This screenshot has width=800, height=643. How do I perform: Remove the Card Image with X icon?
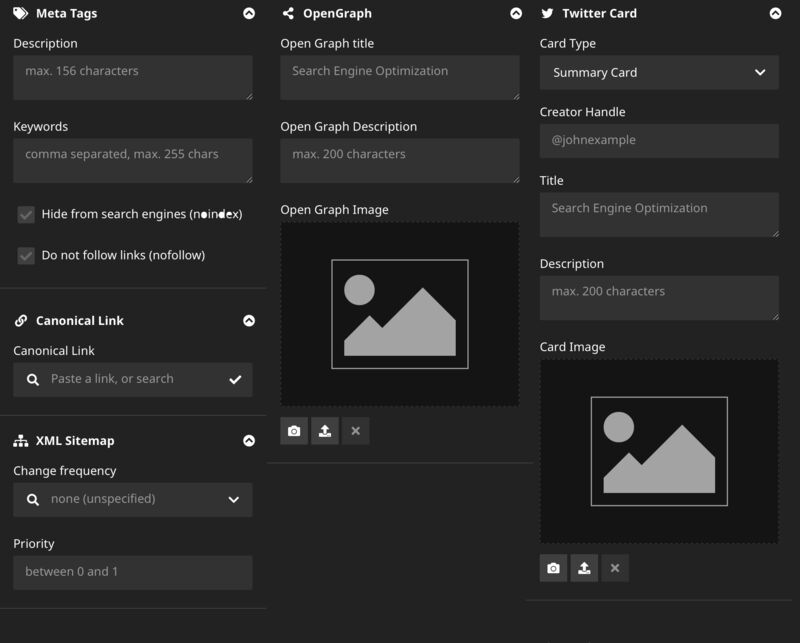615,568
